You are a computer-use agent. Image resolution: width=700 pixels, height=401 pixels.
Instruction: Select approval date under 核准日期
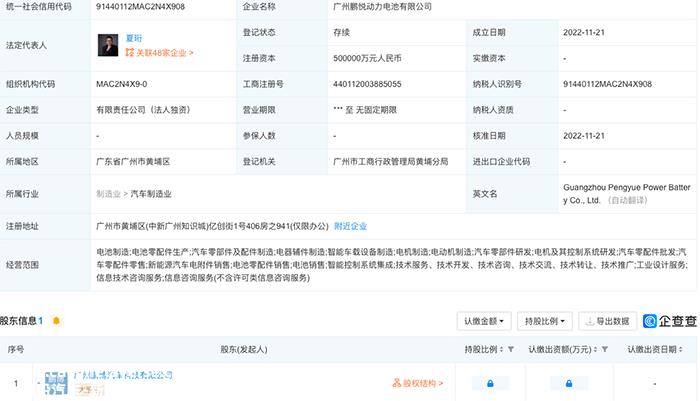(x=583, y=136)
